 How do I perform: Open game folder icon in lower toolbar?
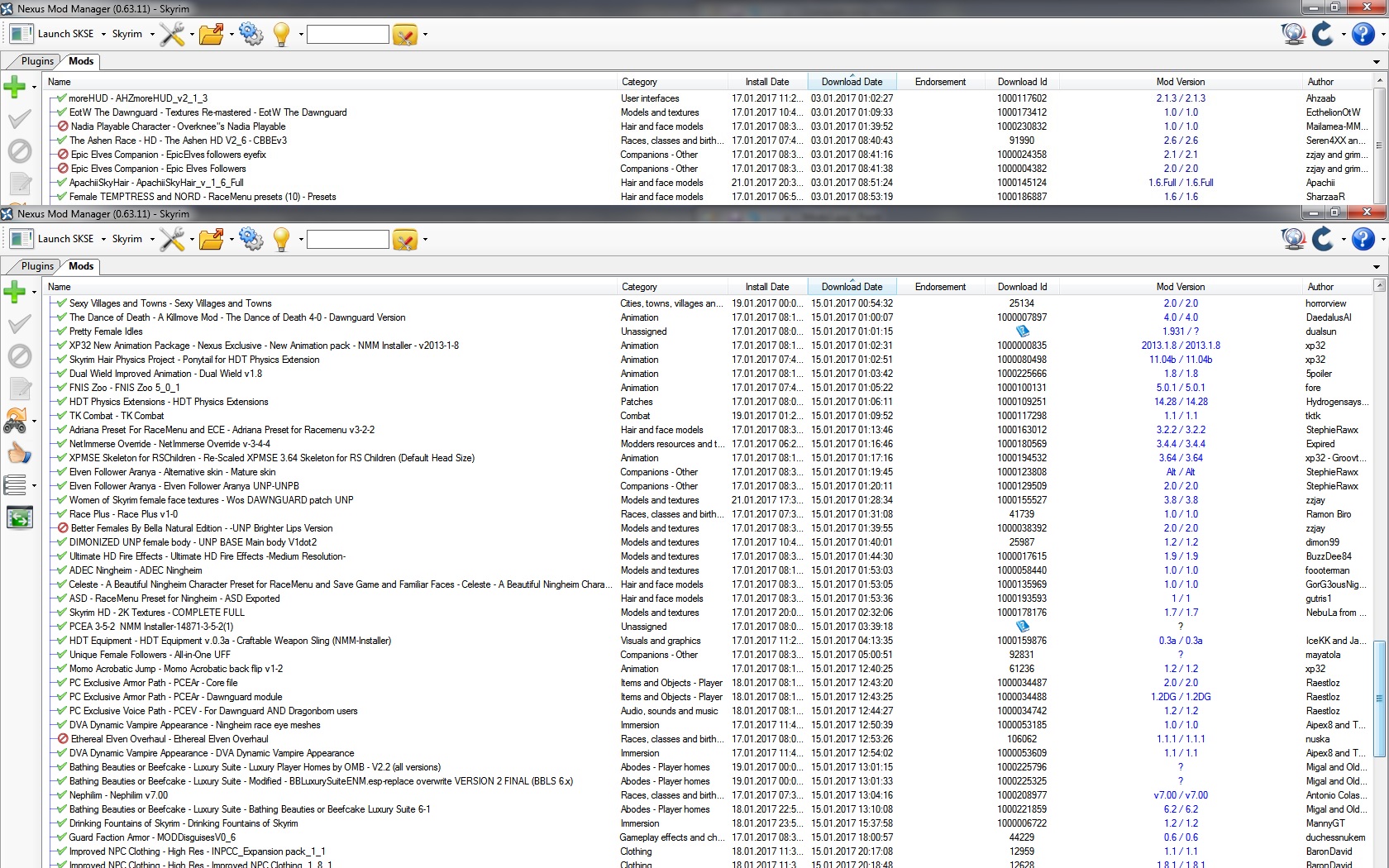pyautogui.click(x=211, y=240)
